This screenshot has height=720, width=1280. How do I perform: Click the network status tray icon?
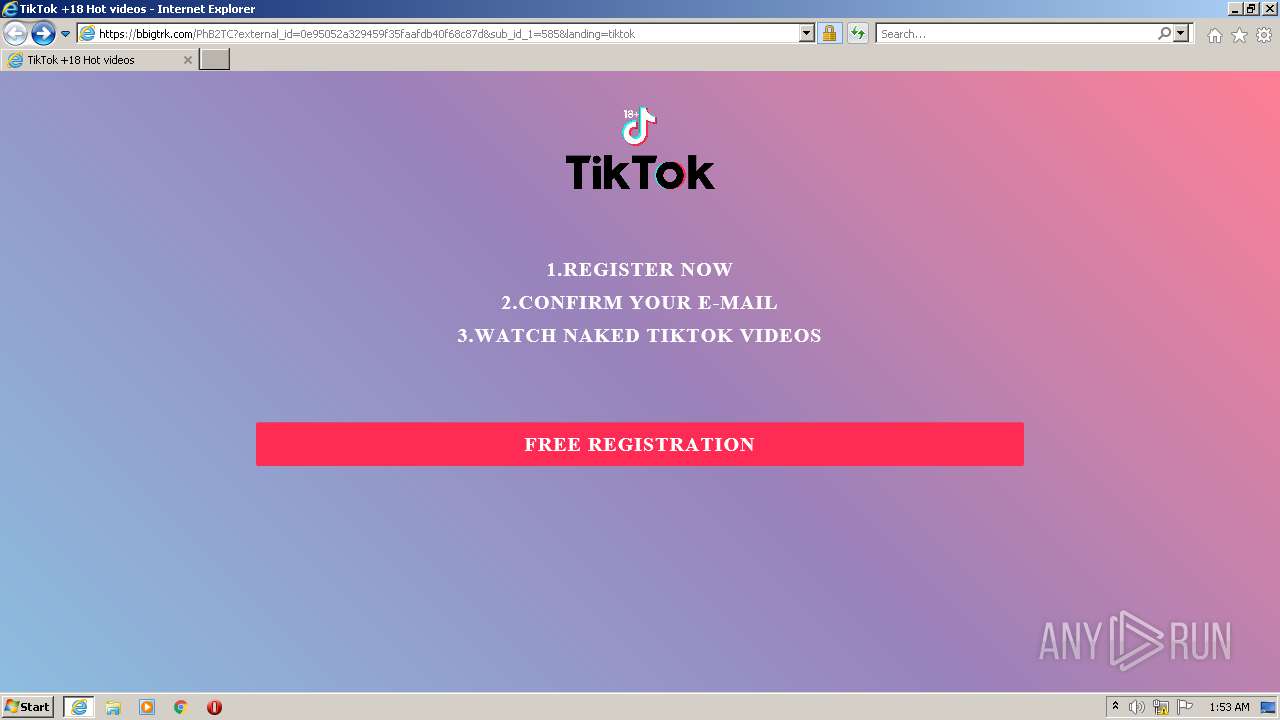1161,707
